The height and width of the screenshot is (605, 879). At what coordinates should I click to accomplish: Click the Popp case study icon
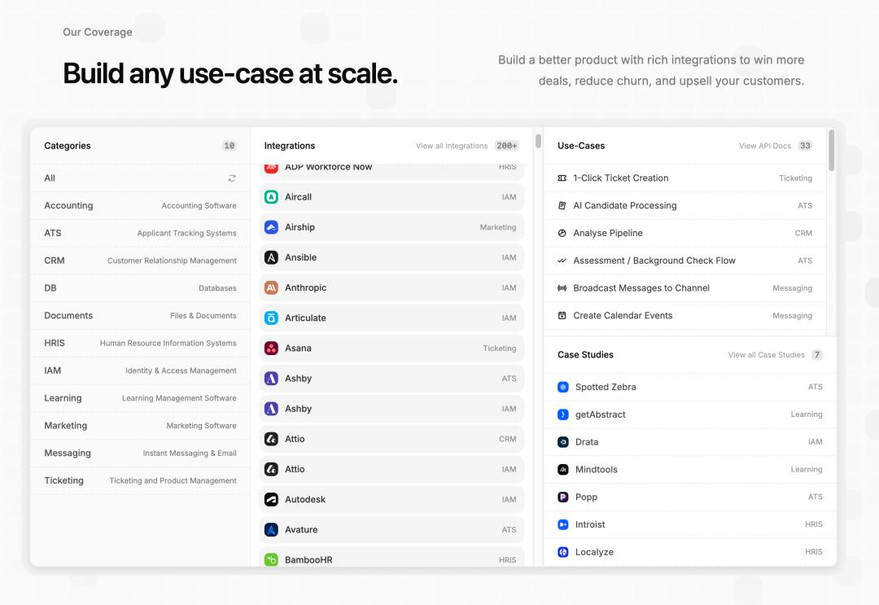(x=563, y=497)
